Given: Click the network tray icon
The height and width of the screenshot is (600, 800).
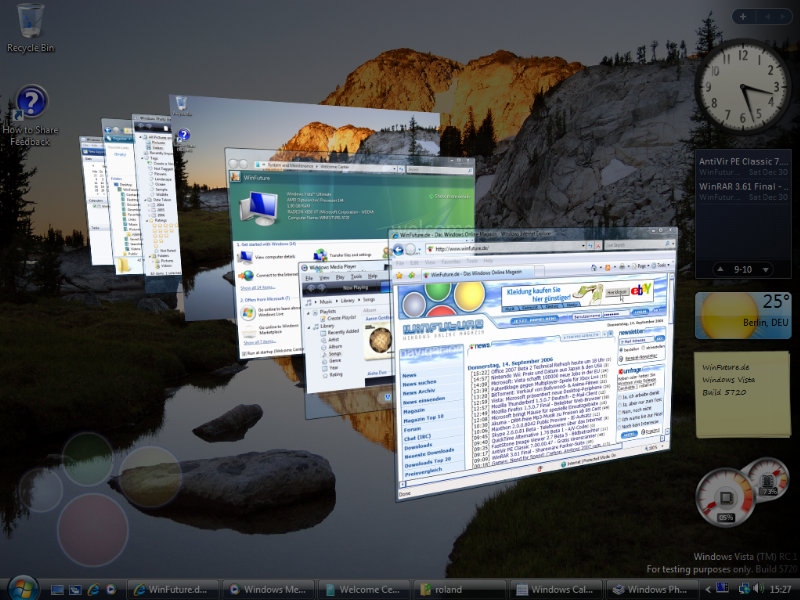Looking at the screenshot, I should click(x=744, y=588).
